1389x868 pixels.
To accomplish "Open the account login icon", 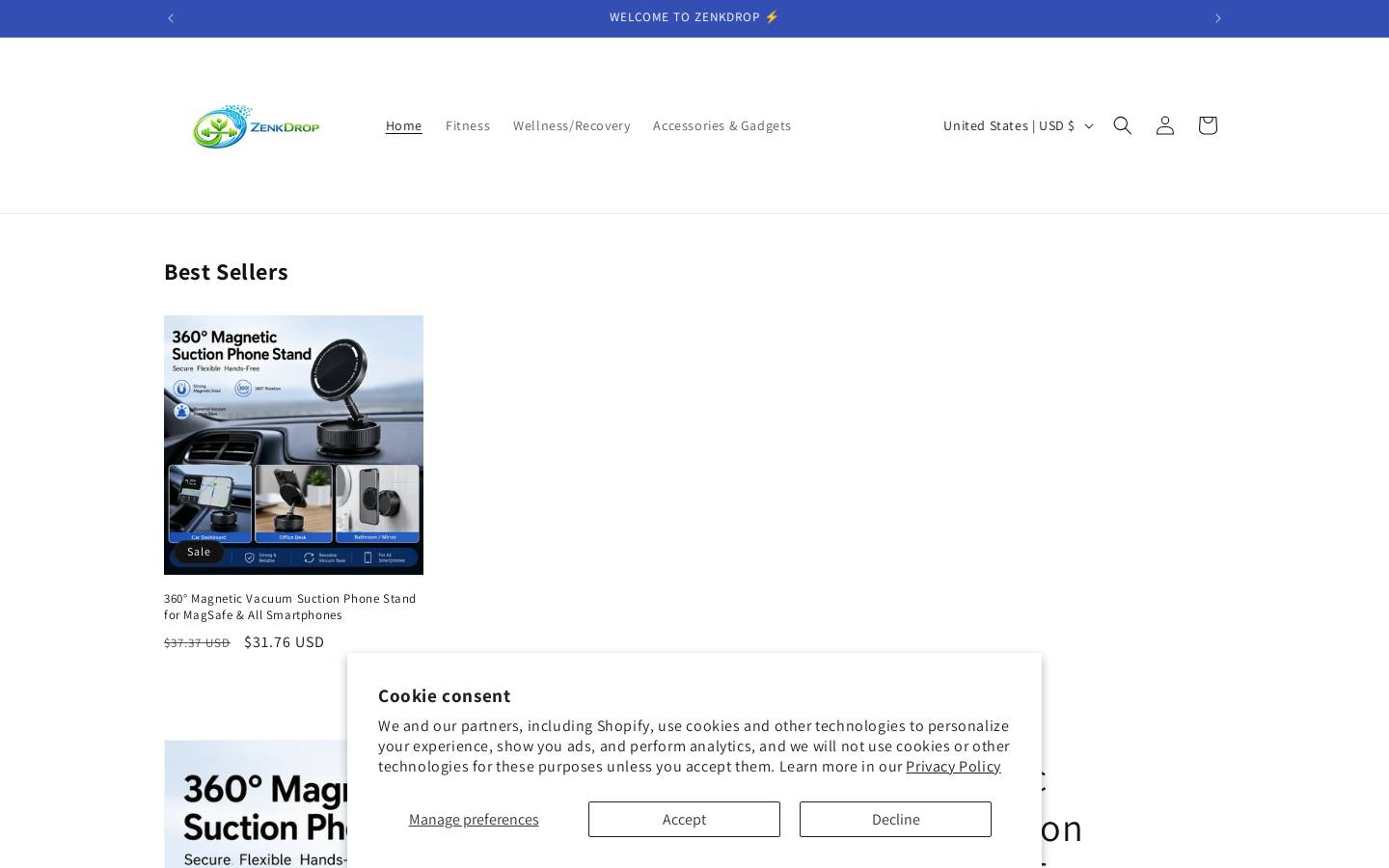I will click(x=1164, y=125).
